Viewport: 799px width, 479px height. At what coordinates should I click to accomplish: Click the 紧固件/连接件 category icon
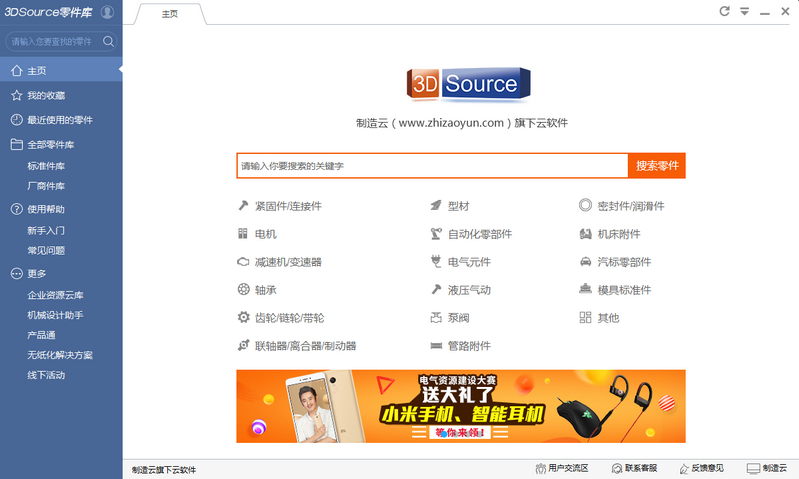[243, 205]
